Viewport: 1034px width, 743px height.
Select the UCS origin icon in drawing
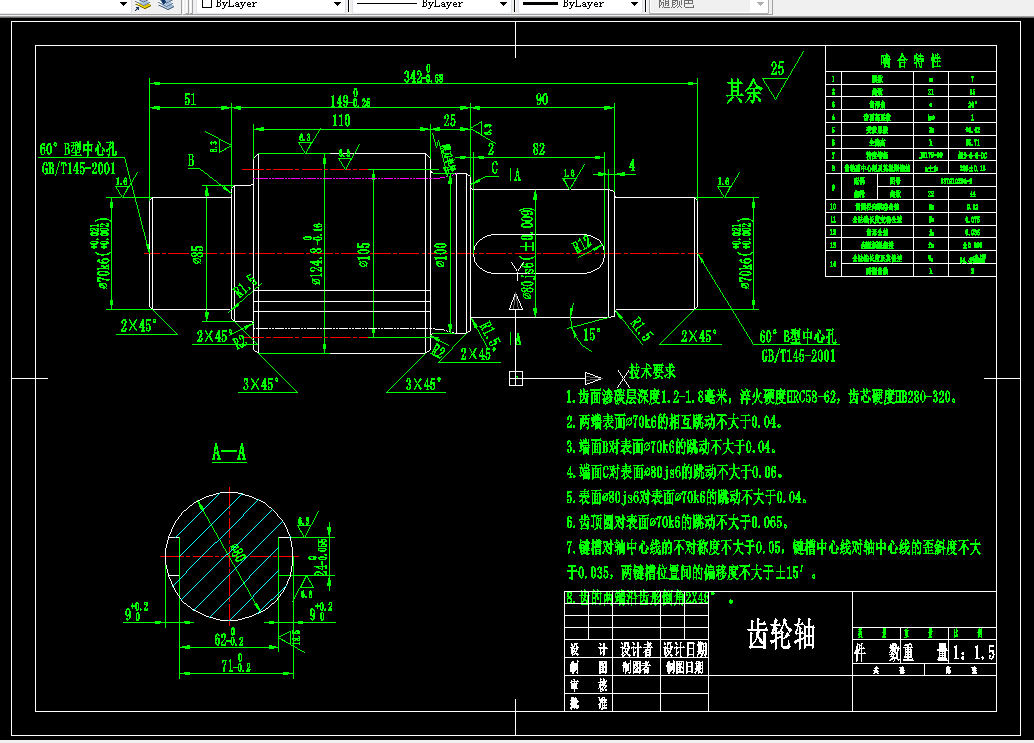(516, 378)
